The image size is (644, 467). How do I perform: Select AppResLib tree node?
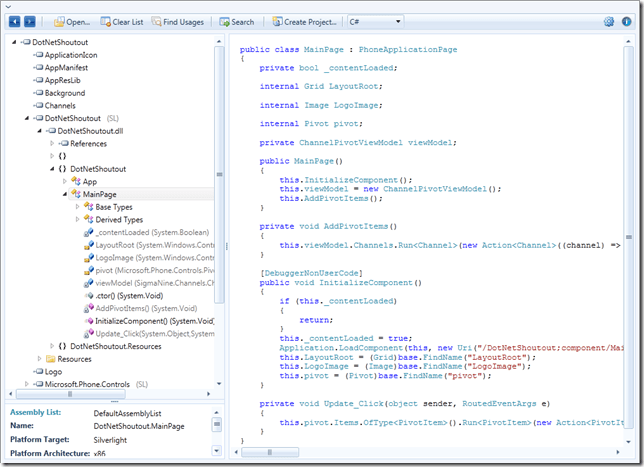pos(62,81)
